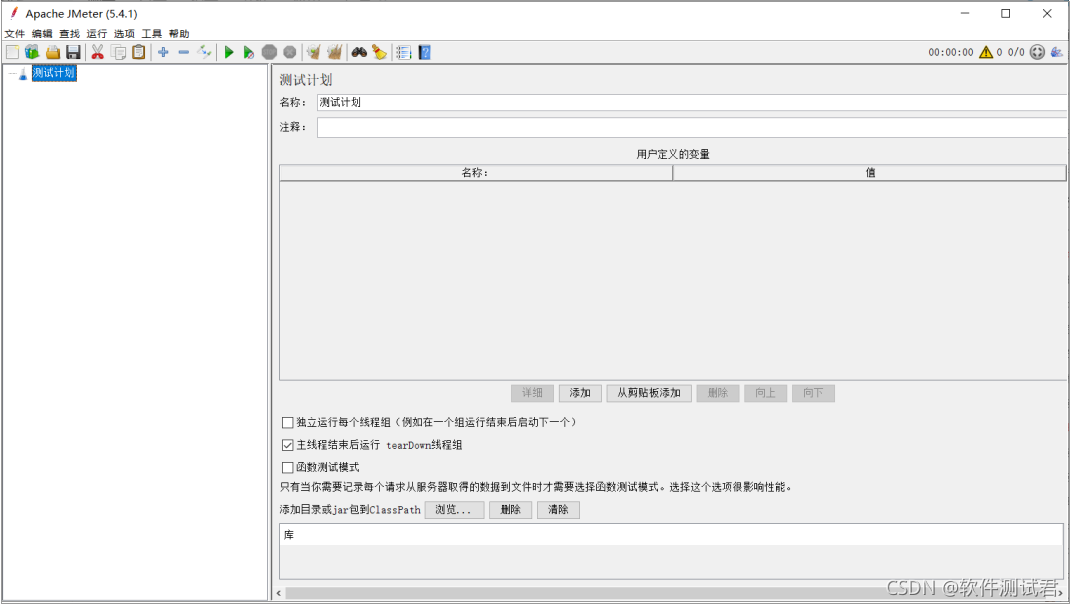
Task: Click the Clear All results icon
Action: click(x=334, y=52)
